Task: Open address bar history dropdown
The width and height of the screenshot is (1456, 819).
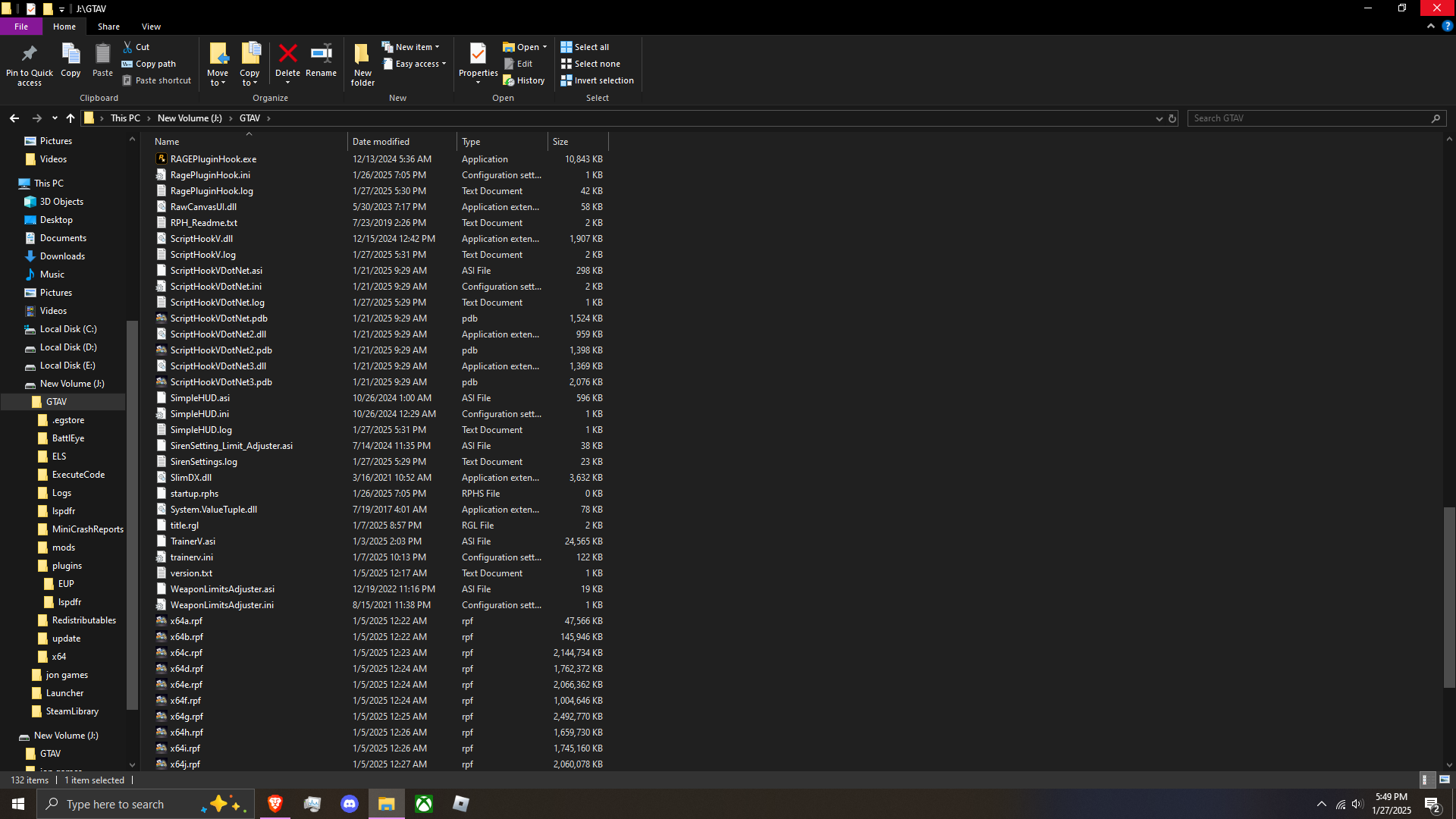Action: pyautogui.click(x=1159, y=118)
